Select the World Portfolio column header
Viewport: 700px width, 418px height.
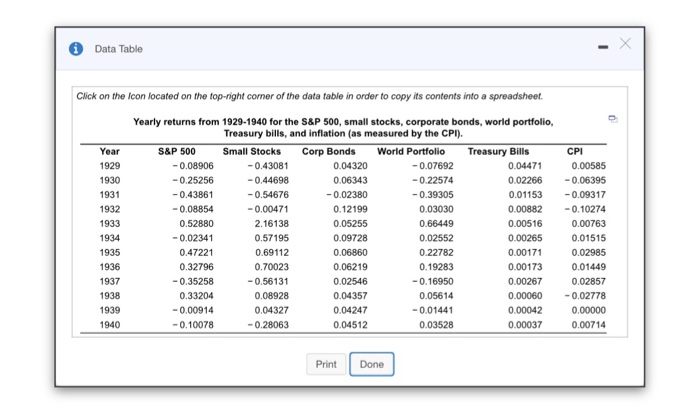click(x=411, y=151)
